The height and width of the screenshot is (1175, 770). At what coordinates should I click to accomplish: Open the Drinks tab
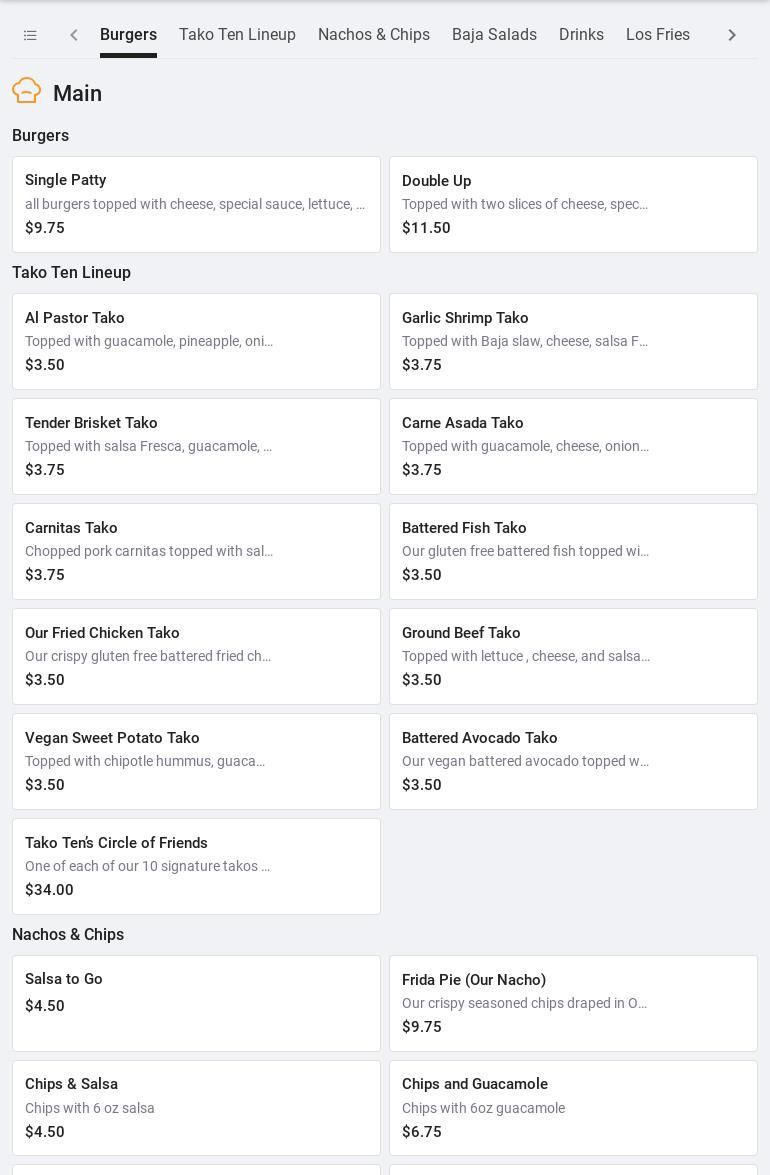581,35
